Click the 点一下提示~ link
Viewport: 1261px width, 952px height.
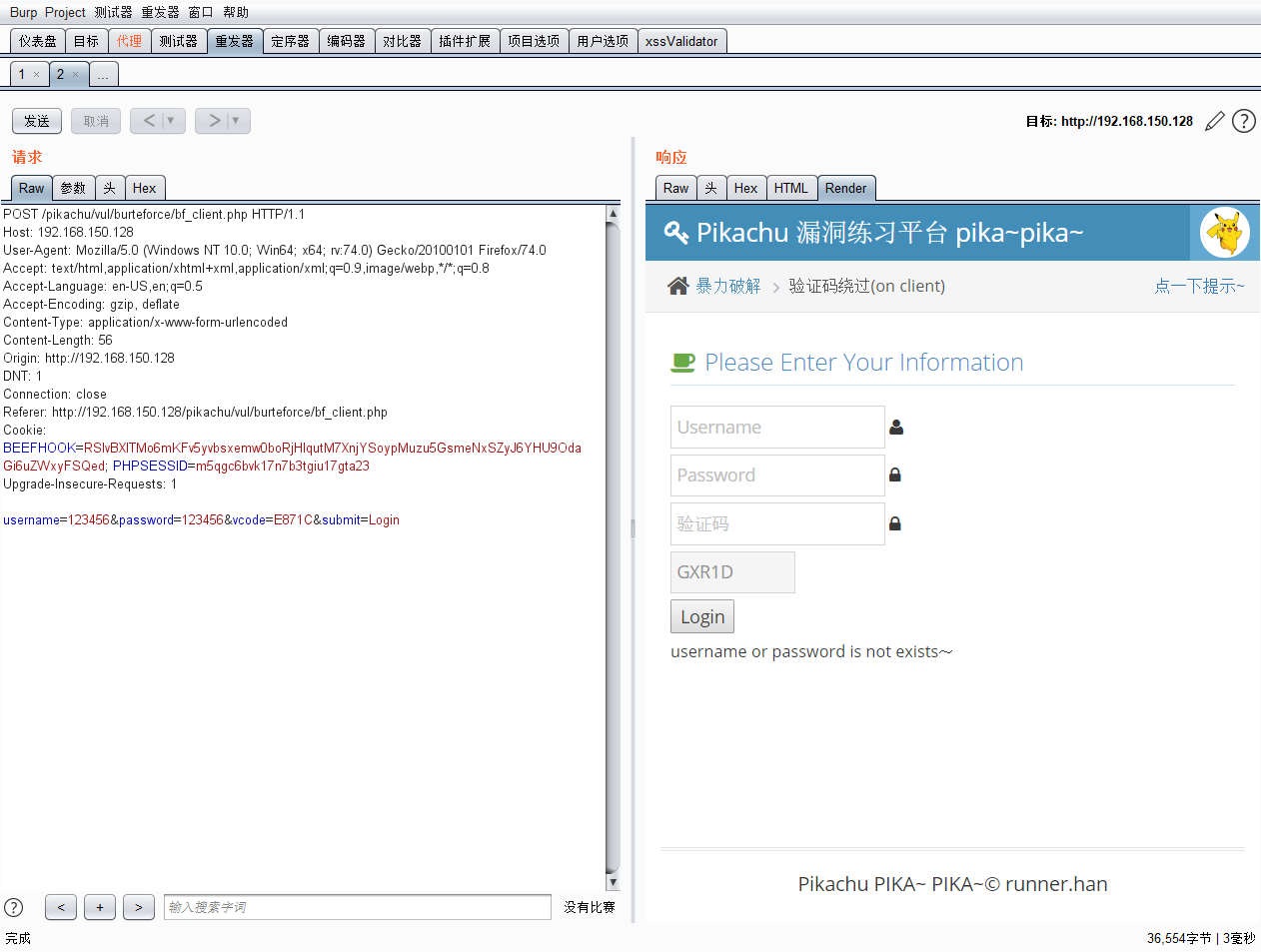tap(1199, 286)
